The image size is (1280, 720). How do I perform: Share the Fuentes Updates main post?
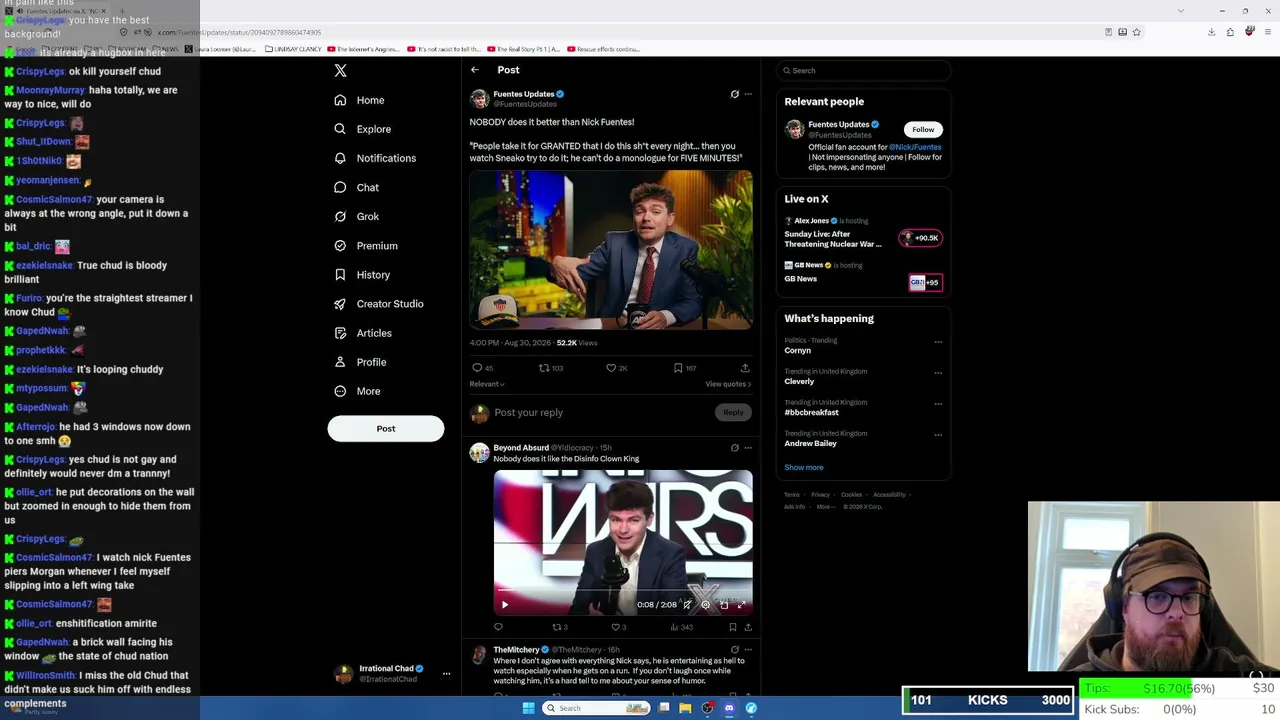745,368
